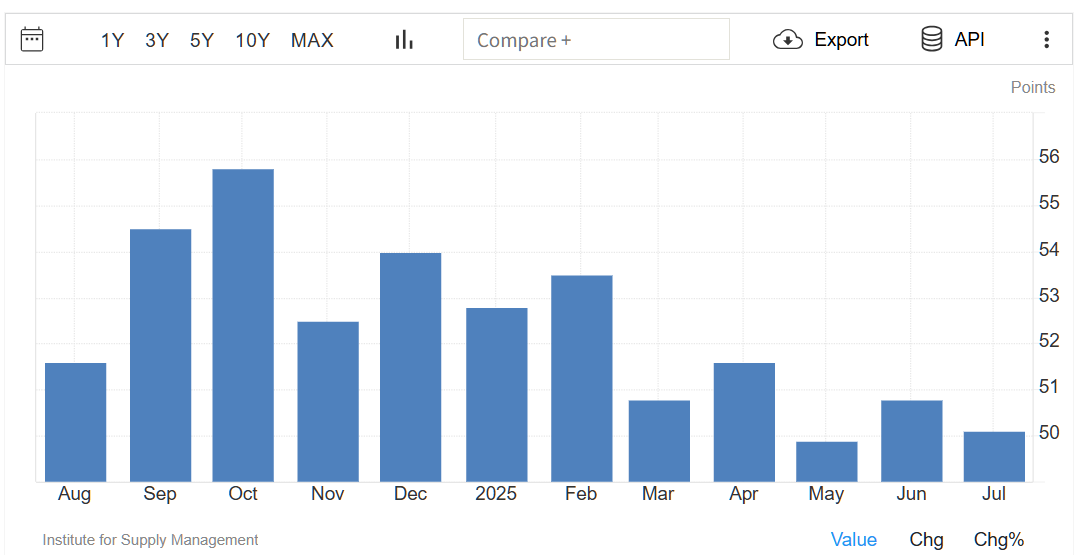This screenshot has width=1082, height=555.
Task: Click the Mar bar in the chart
Action: (659, 441)
